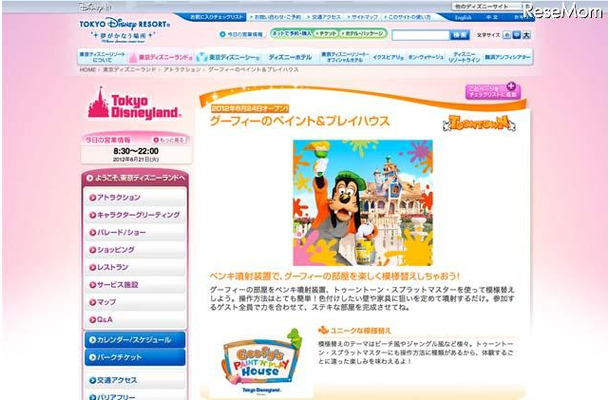Click the 2012年8月24日オープン! label
This screenshot has width=610, height=400.
coord(249,108)
